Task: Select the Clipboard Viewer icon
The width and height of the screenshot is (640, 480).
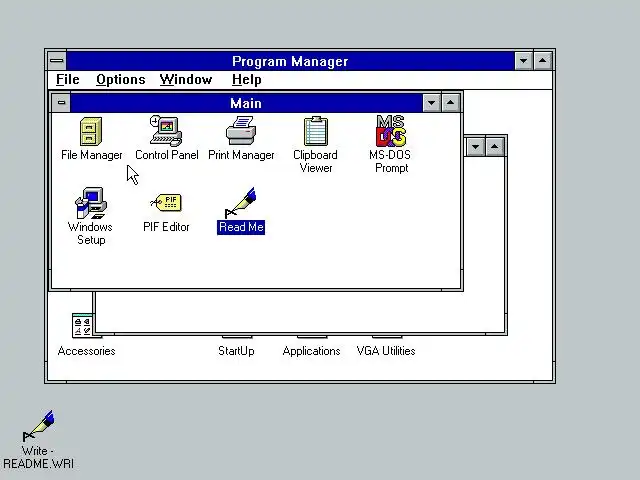Action: point(316,131)
